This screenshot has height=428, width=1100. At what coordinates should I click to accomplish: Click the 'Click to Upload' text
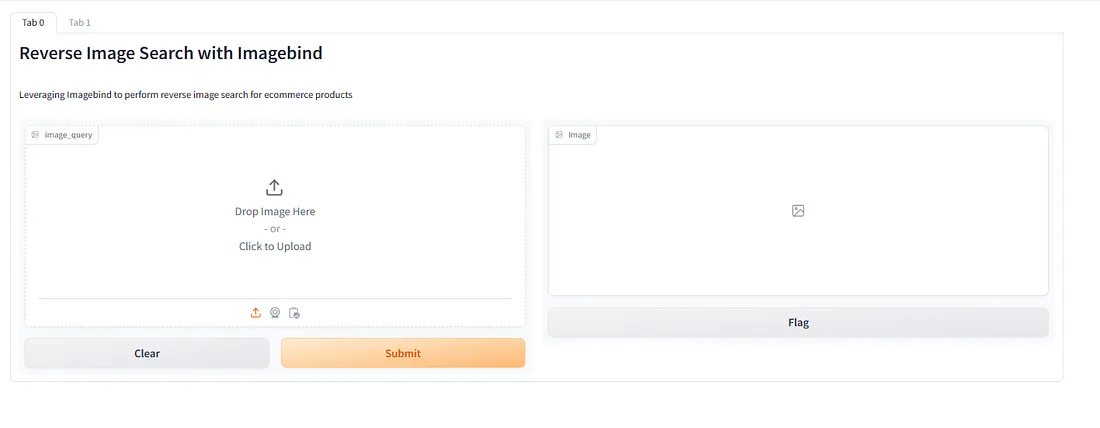coord(275,246)
